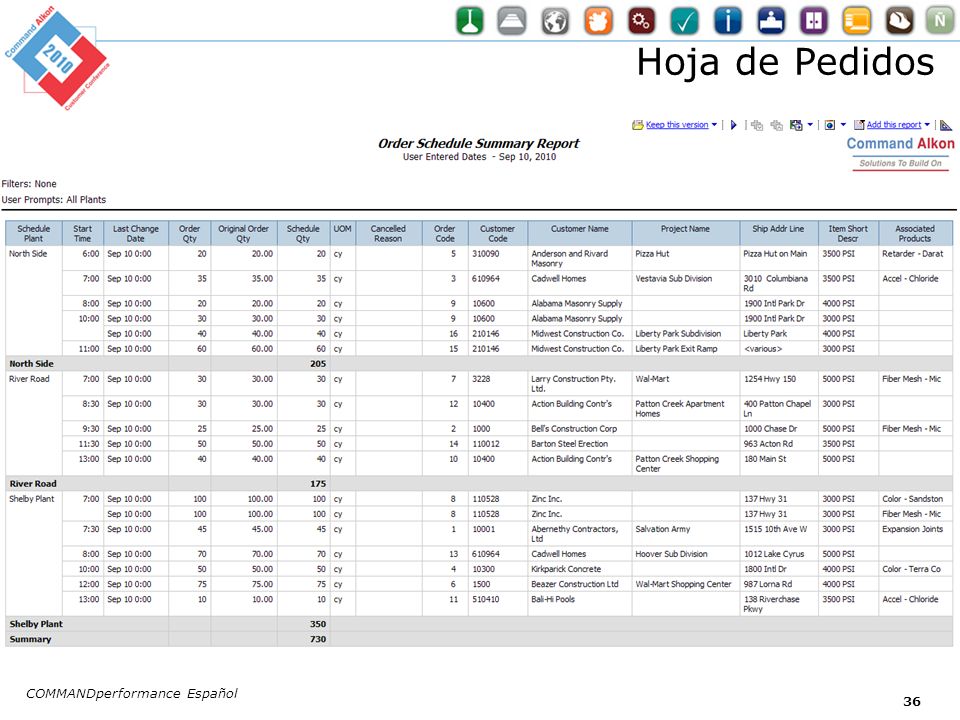Select the 'Anderson and Rivard Masonry' customer cell
This screenshot has width=960, height=720.
[579, 258]
